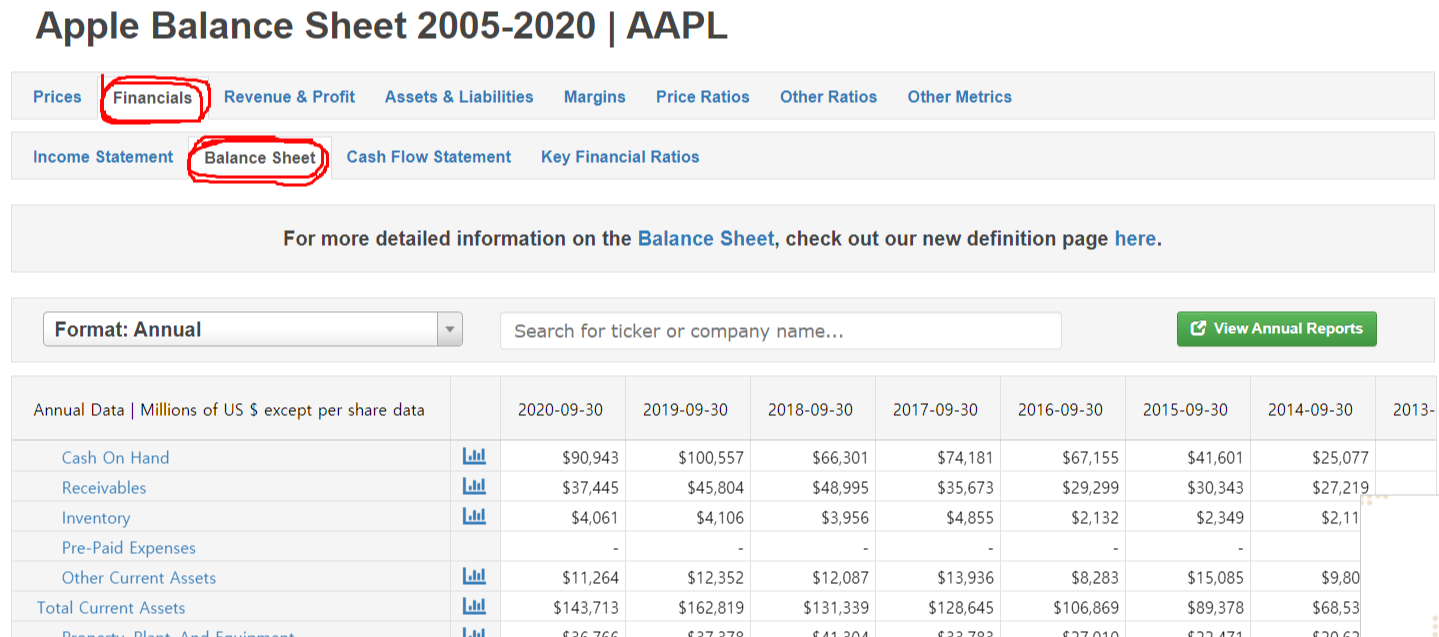This screenshot has width=1439, height=637.
Task: Select the 2017-09-30 column header
Action: pyautogui.click(x=936, y=410)
